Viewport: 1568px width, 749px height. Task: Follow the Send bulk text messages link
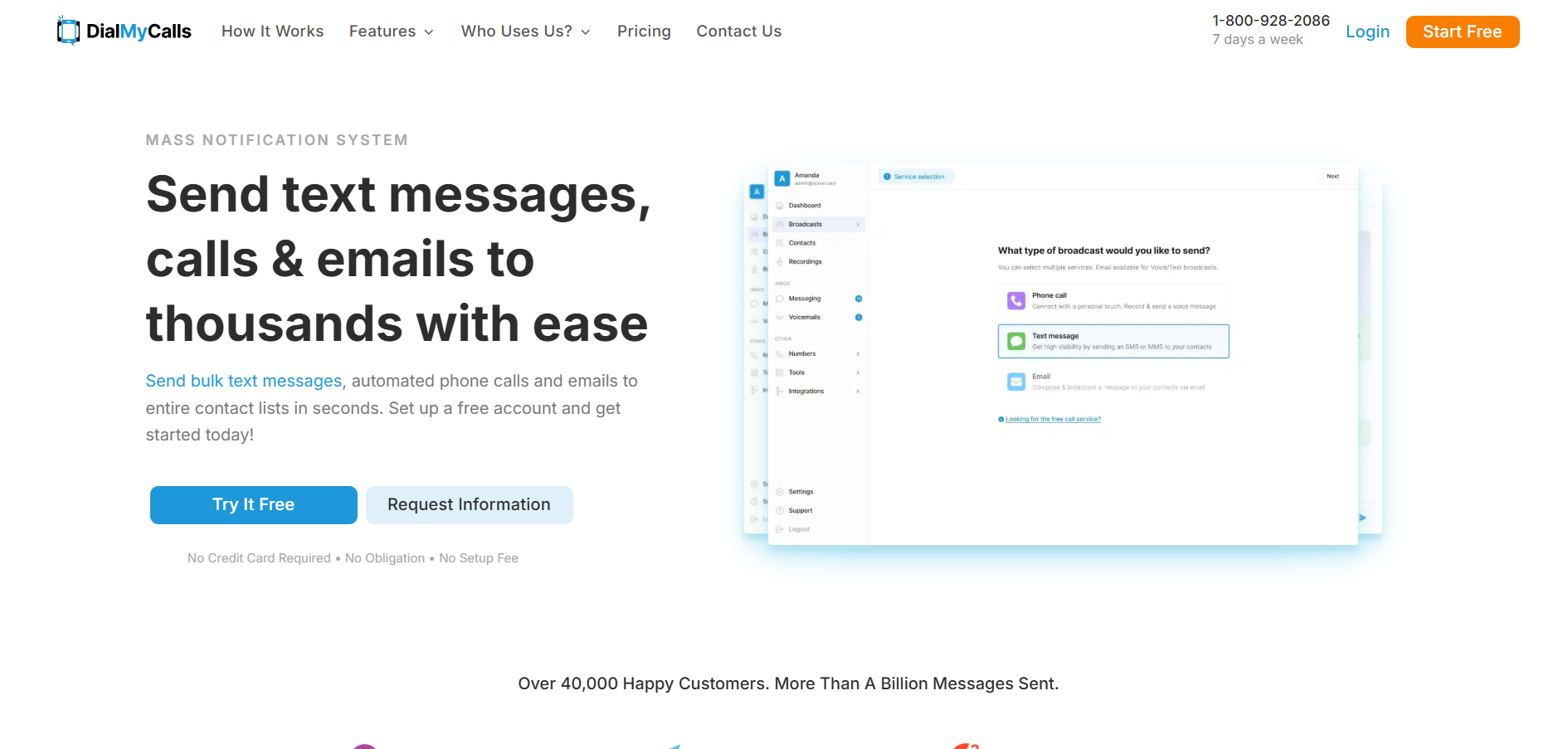[244, 381]
